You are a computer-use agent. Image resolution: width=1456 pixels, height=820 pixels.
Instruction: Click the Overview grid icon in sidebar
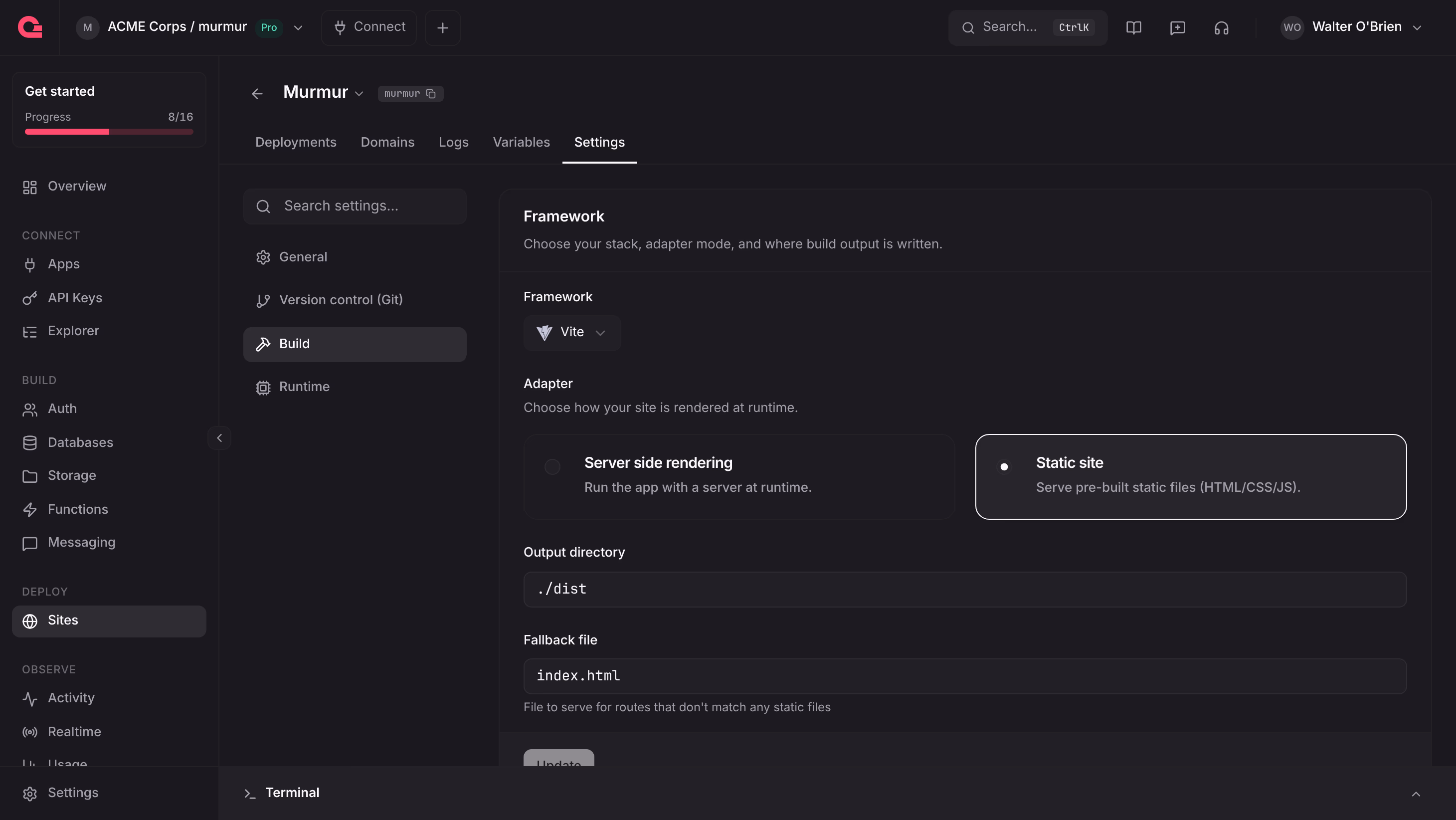point(30,187)
